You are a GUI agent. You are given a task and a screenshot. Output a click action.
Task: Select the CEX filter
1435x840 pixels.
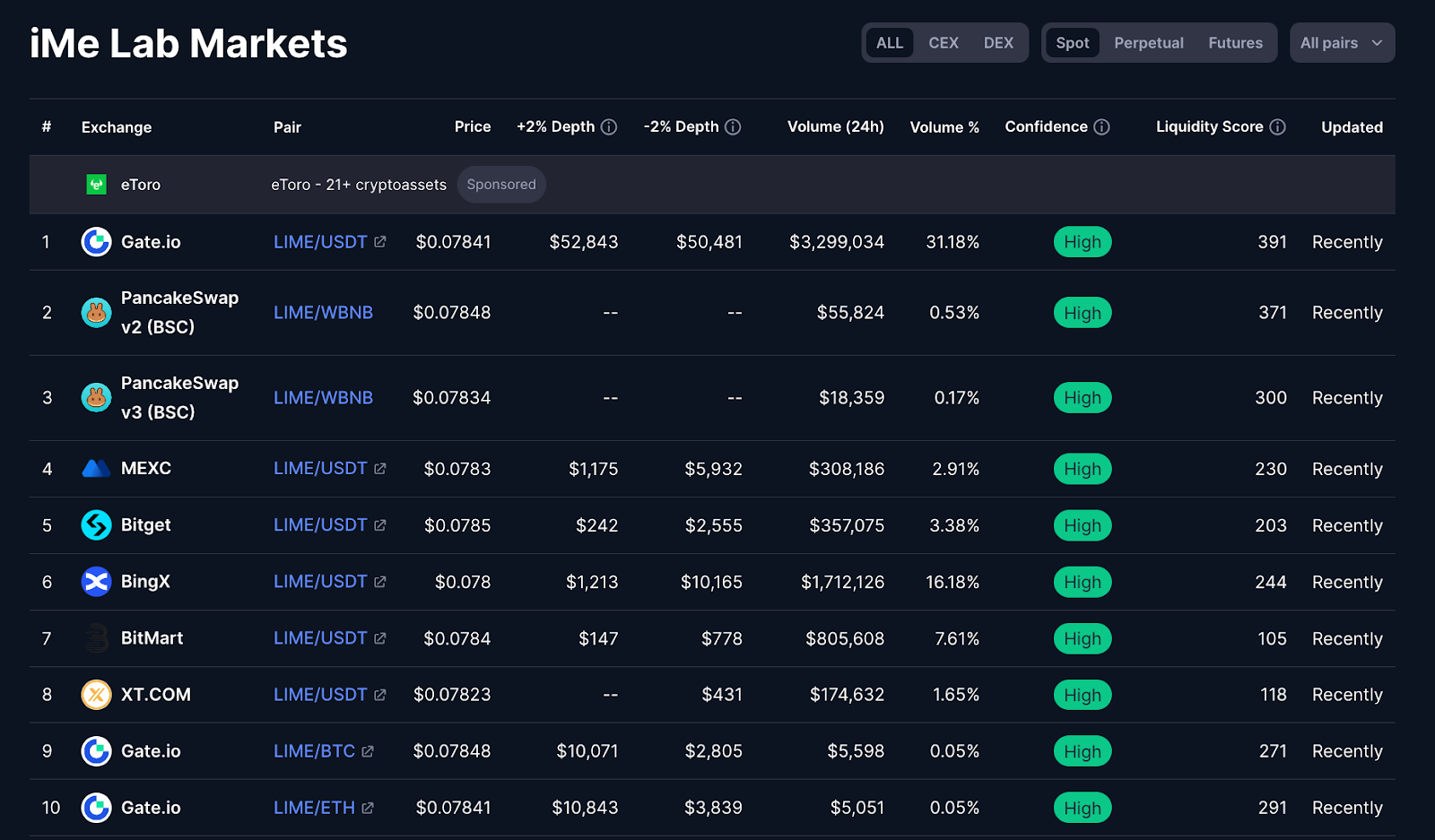[944, 43]
